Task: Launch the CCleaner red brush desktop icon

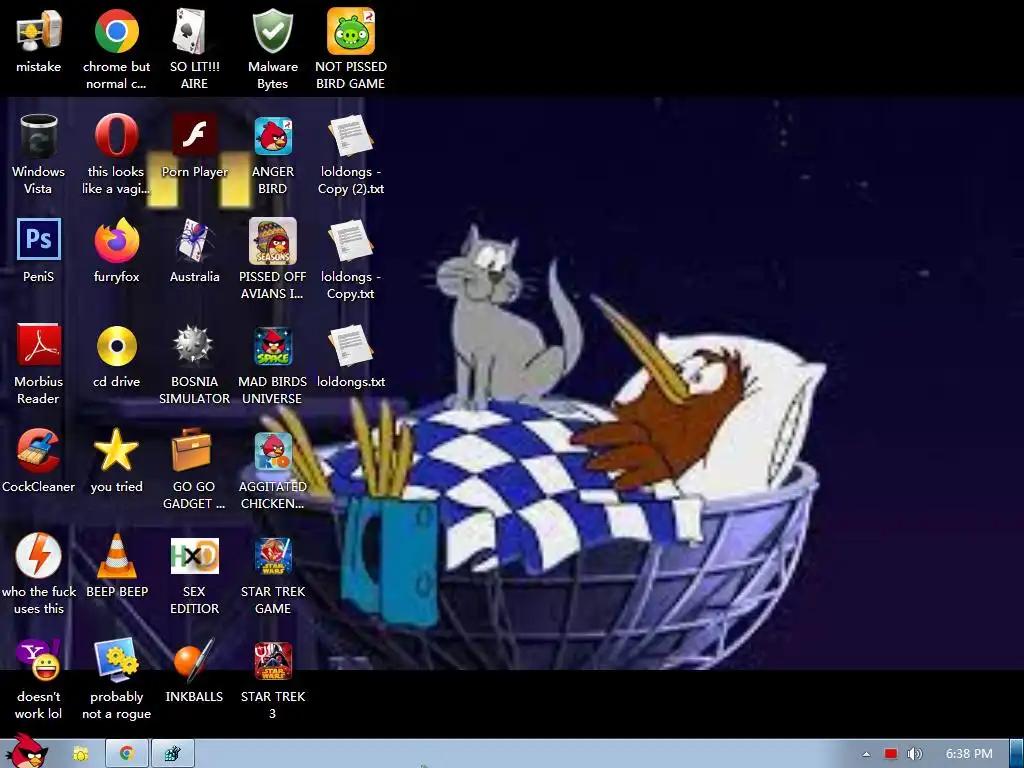Action: pyautogui.click(x=39, y=451)
